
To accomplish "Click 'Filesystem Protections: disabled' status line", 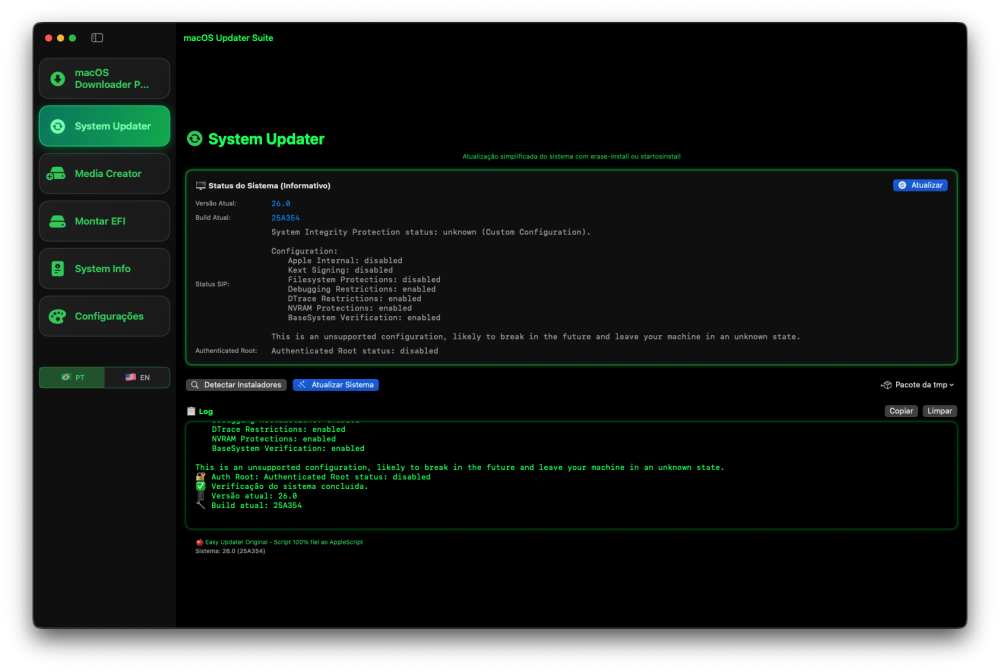I will pos(364,280).
